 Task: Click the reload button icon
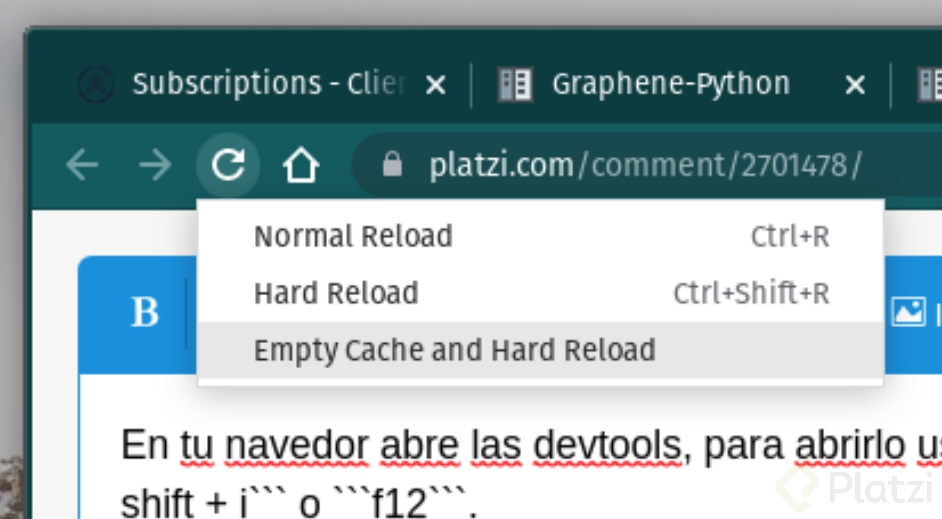[228, 165]
